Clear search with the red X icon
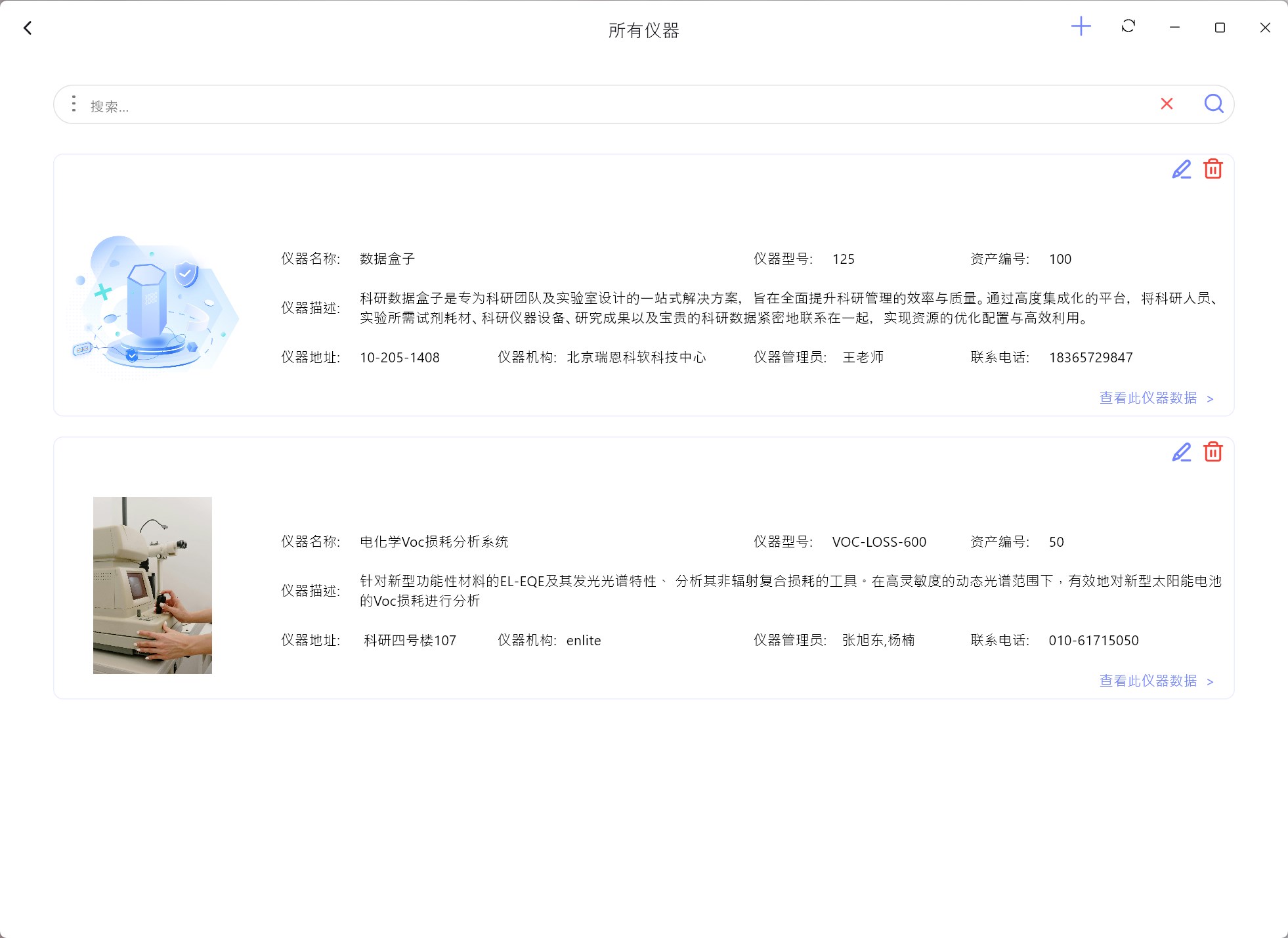The height and width of the screenshot is (938, 1288). [x=1167, y=104]
